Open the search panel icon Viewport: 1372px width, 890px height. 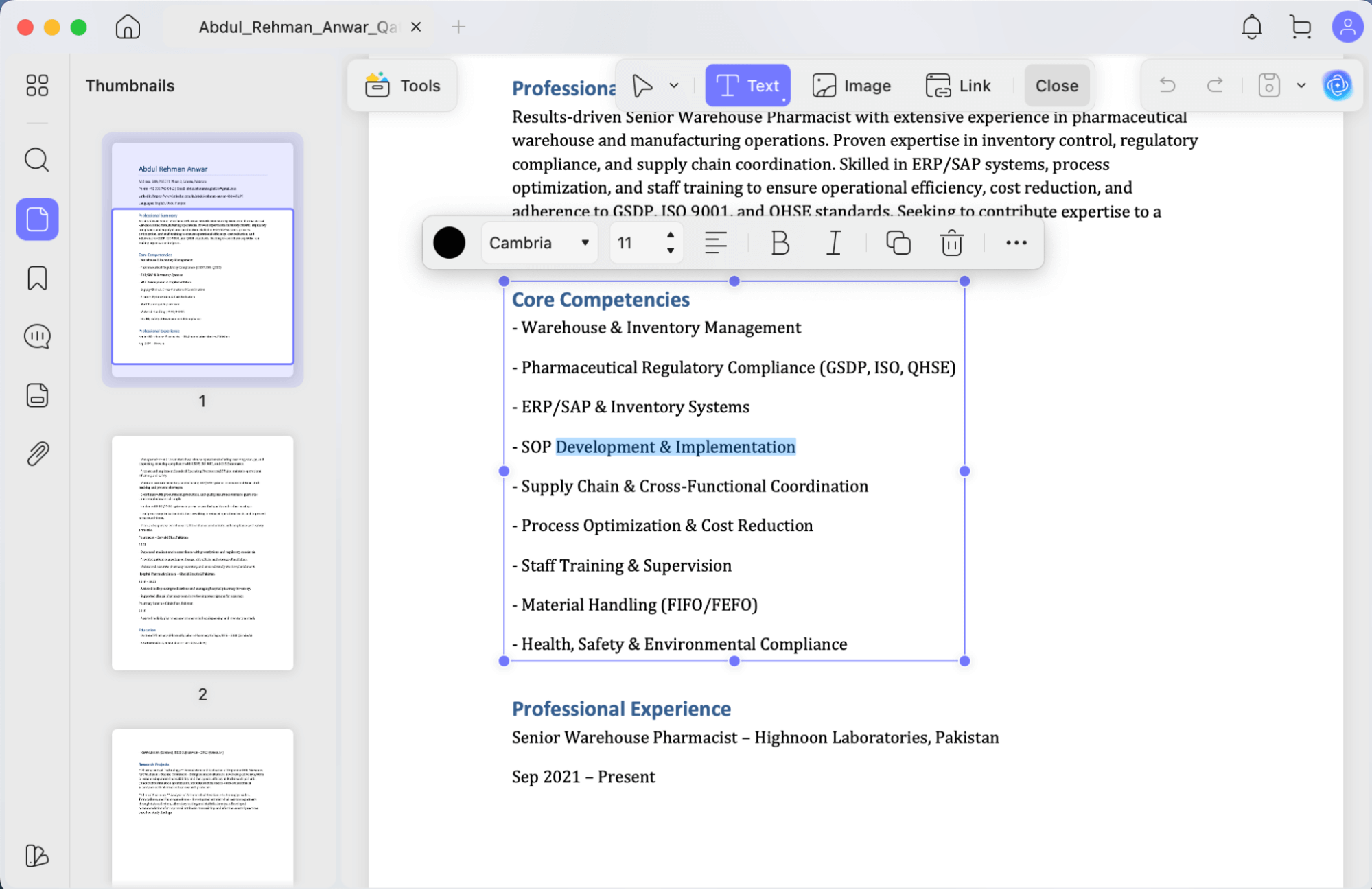37,160
